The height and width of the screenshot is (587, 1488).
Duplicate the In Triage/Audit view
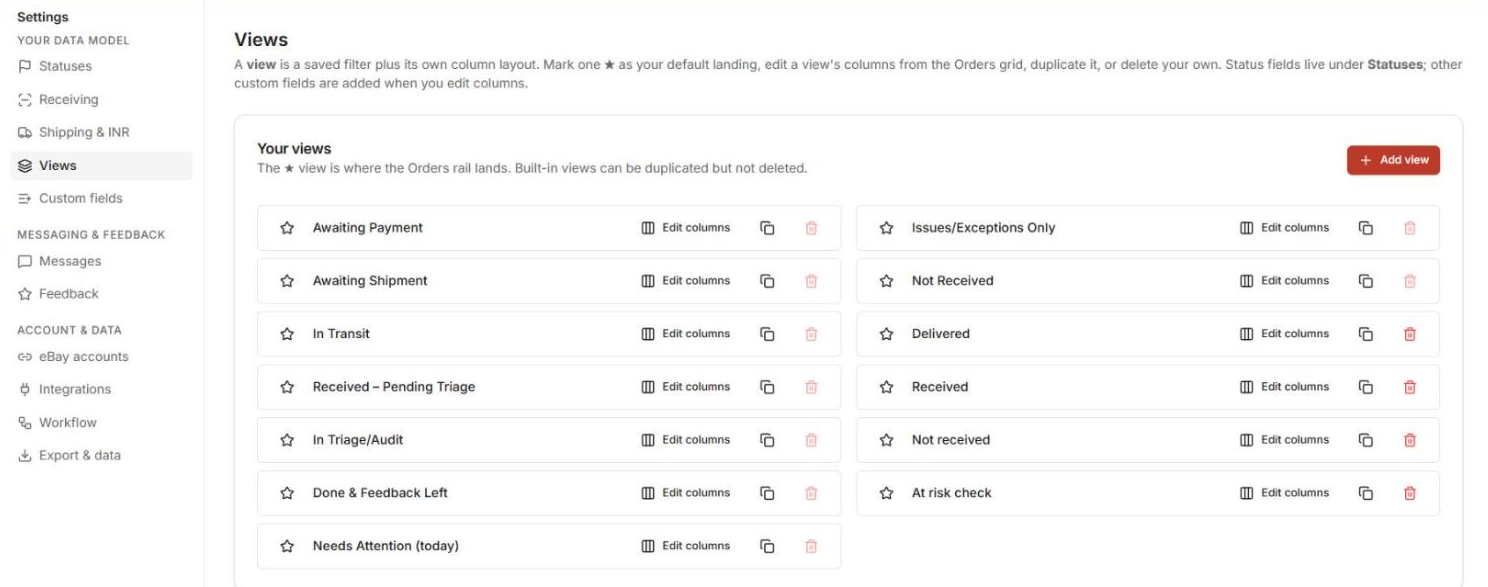point(767,440)
